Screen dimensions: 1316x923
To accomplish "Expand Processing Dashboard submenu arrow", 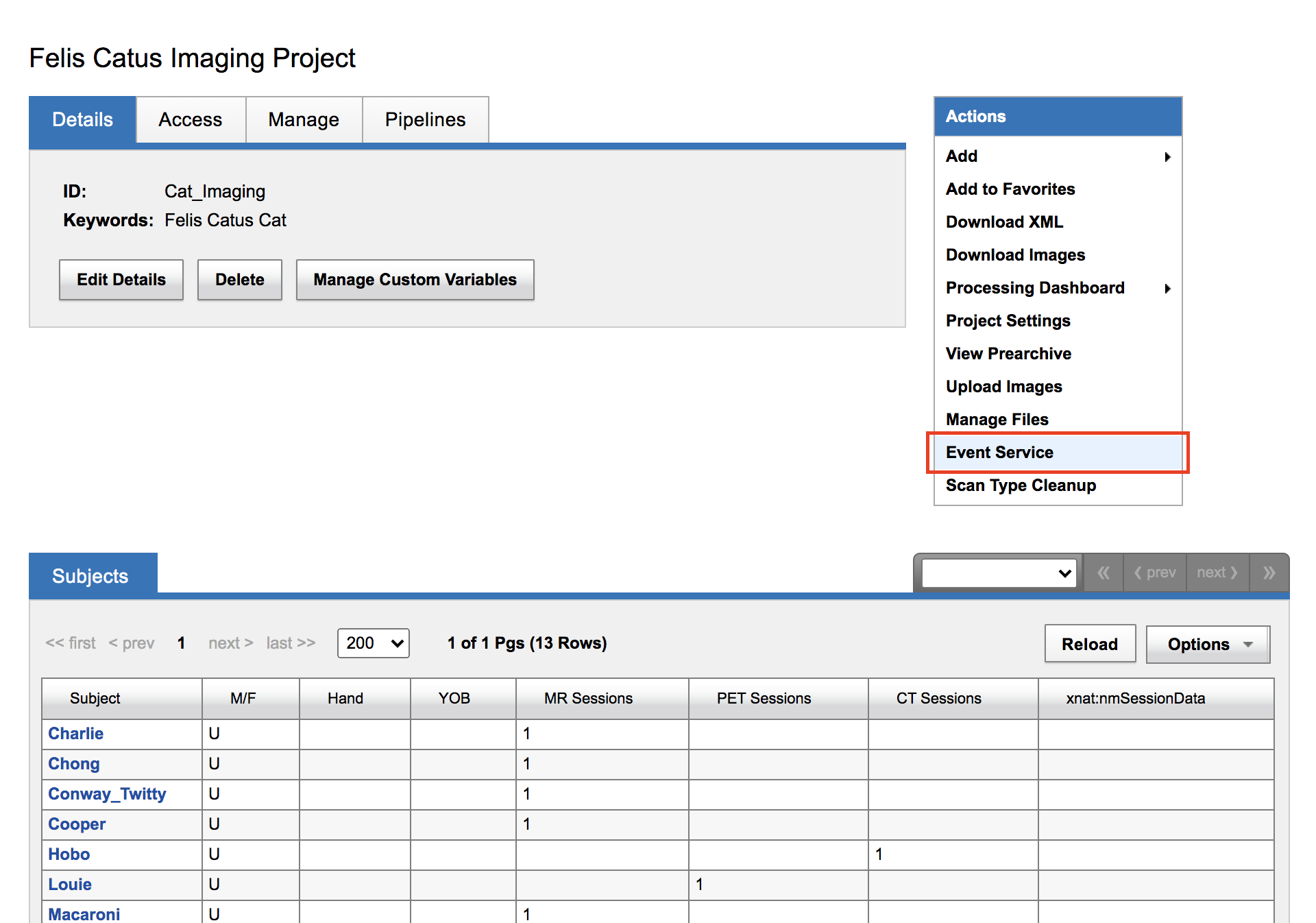I will click(x=1167, y=289).
